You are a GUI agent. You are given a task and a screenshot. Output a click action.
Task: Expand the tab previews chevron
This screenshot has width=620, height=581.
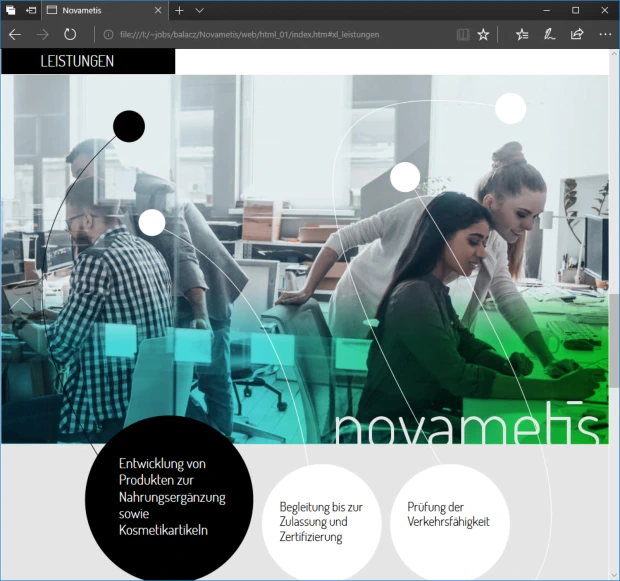click(x=200, y=10)
